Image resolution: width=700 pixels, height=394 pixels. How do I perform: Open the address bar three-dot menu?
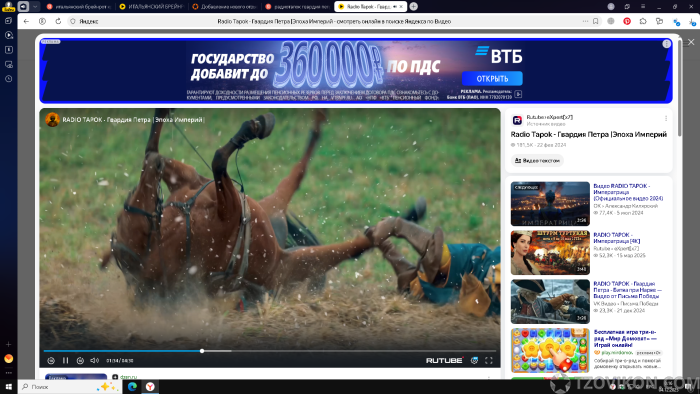(x=585, y=21)
